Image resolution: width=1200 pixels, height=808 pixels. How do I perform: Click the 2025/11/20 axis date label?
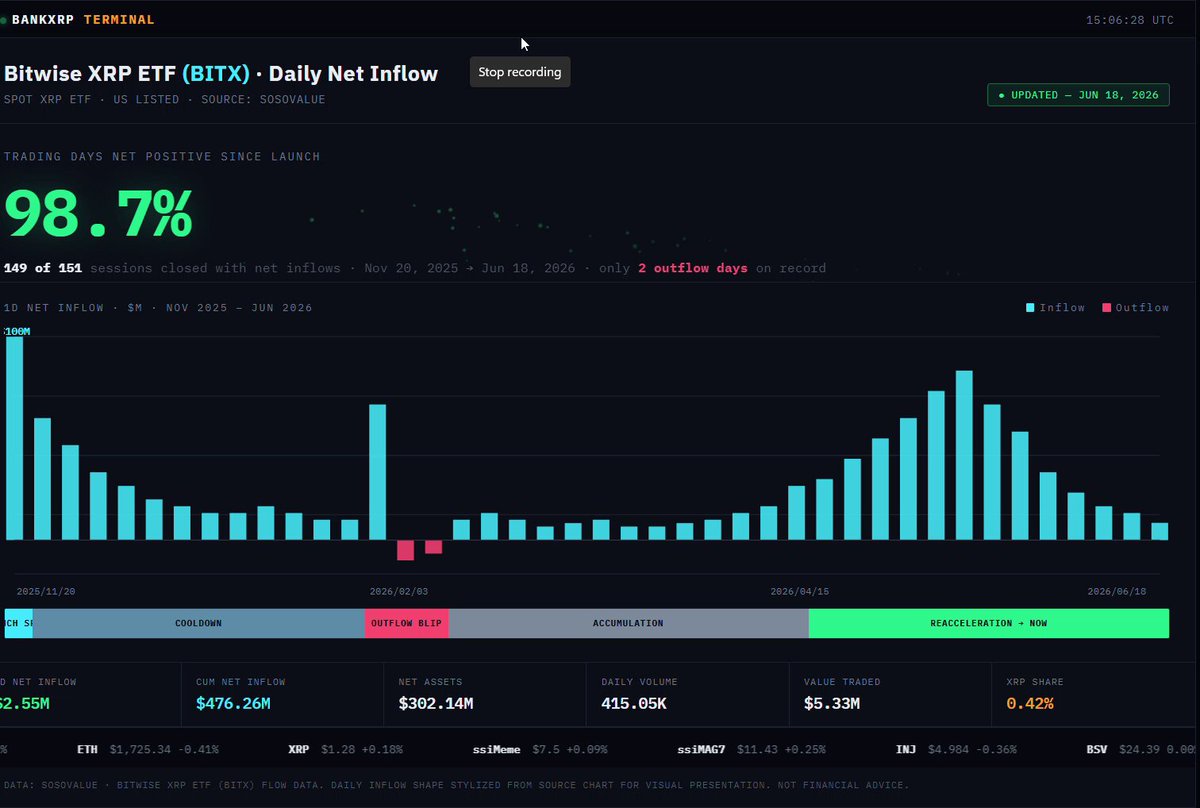coord(46,592)
